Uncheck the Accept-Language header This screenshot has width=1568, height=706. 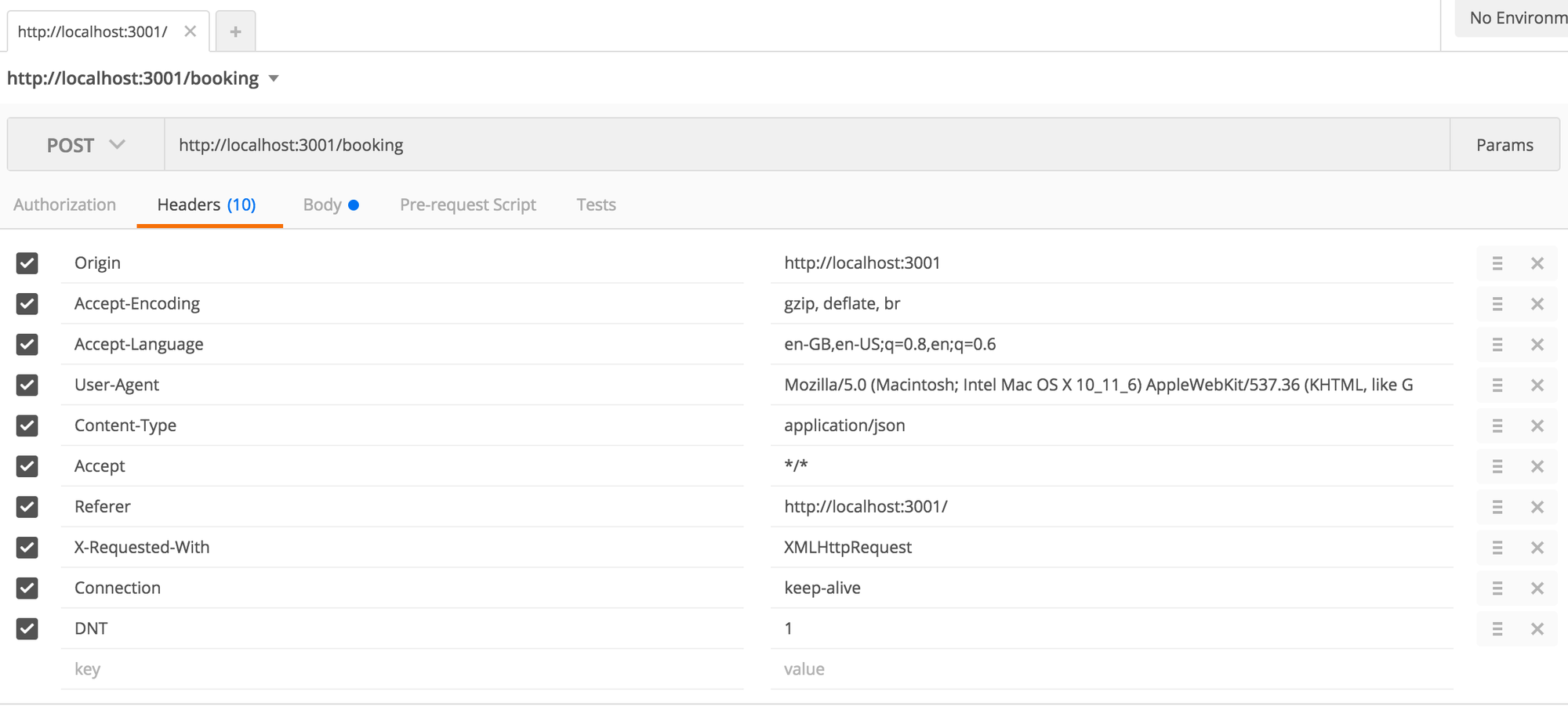27,345
